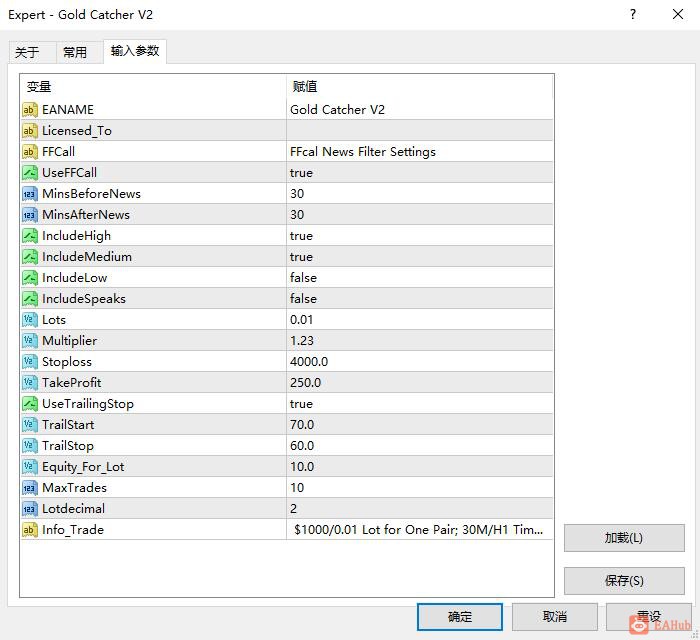This screenshot has height=640, width=700.
Task: Click the Multiplier value 1.23
Action: (x=302, y=341)
